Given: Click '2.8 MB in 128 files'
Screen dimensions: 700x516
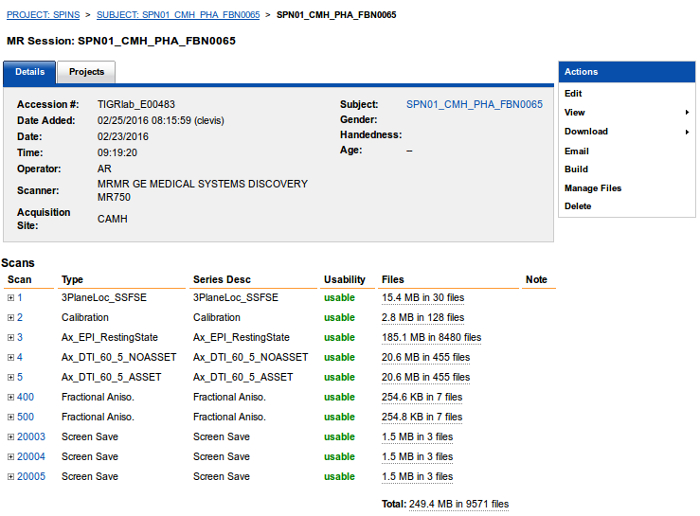Looking at the screenshot, I should [x=423, y=317].
